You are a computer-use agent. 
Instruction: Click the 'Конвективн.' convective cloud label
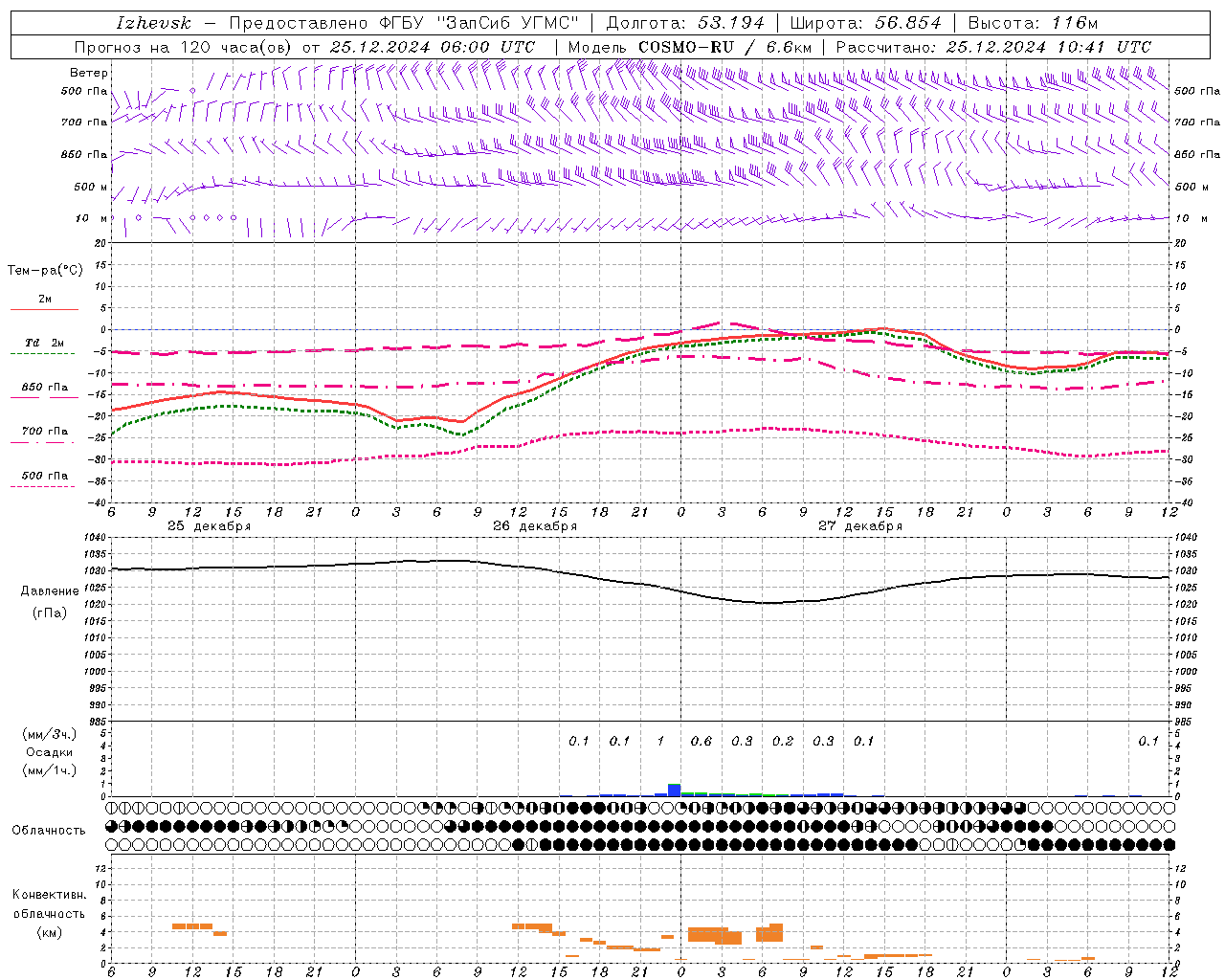(x=49, y=895)
